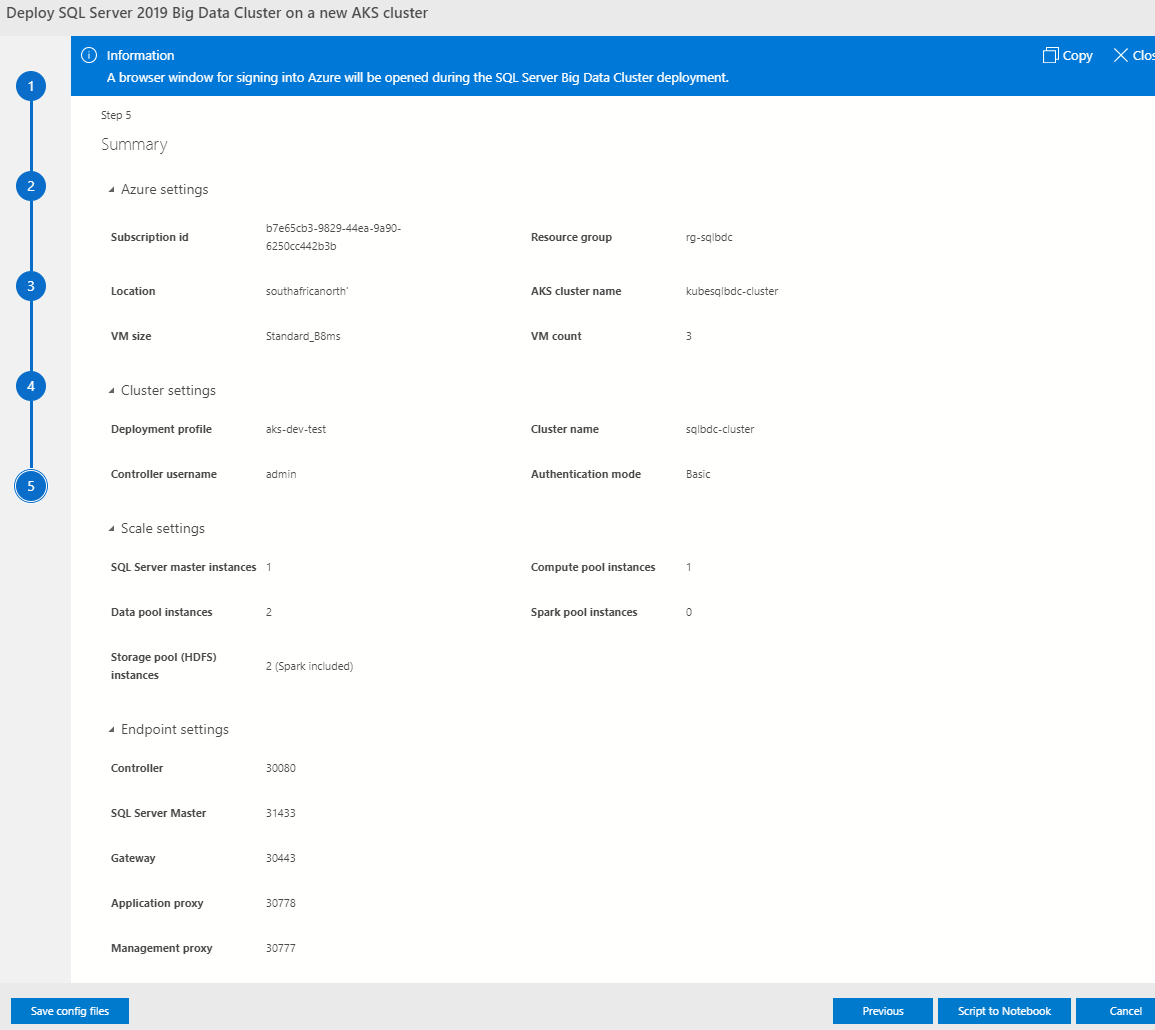The image size is (1155, 1030).
Task: Click the Gateway endpoint label
Action: click(133, 858)
